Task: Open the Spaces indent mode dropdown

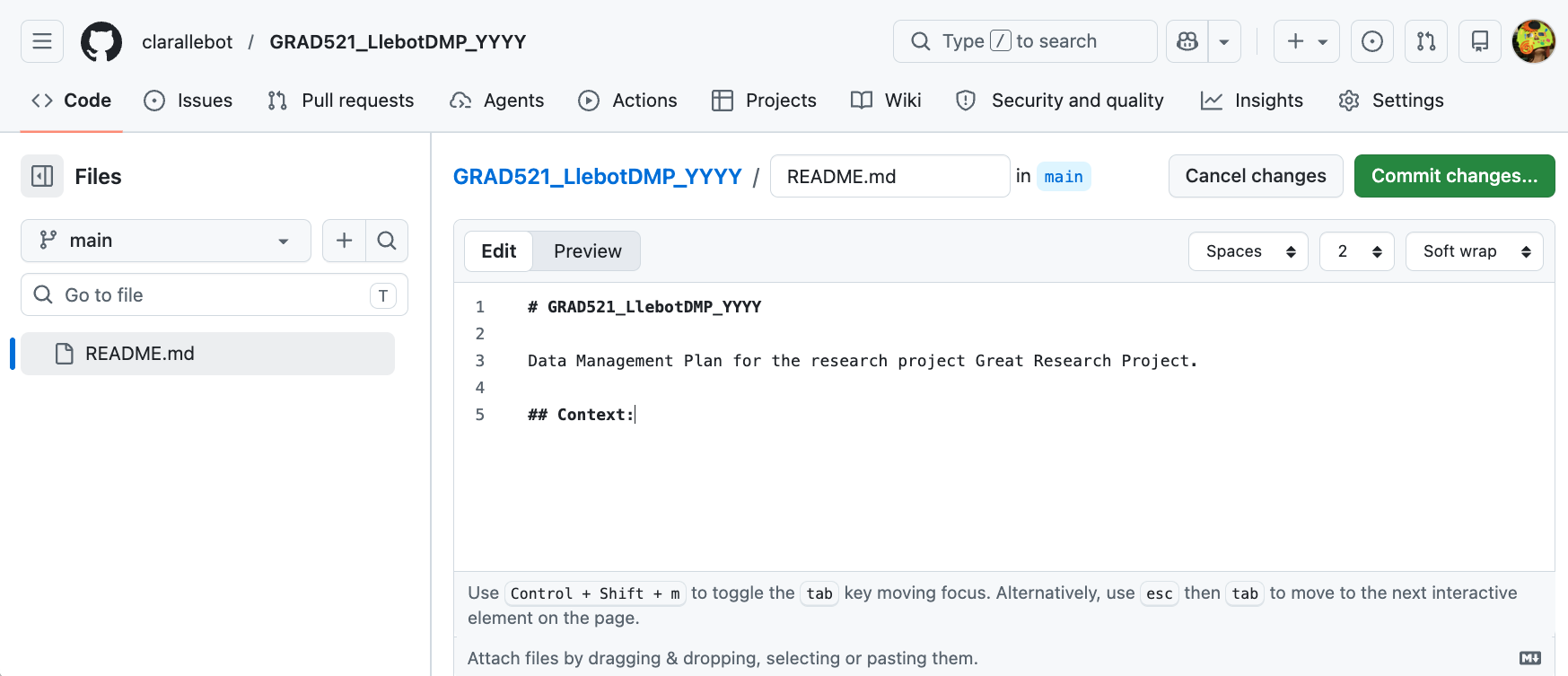Action: (x=1248, y=251)
